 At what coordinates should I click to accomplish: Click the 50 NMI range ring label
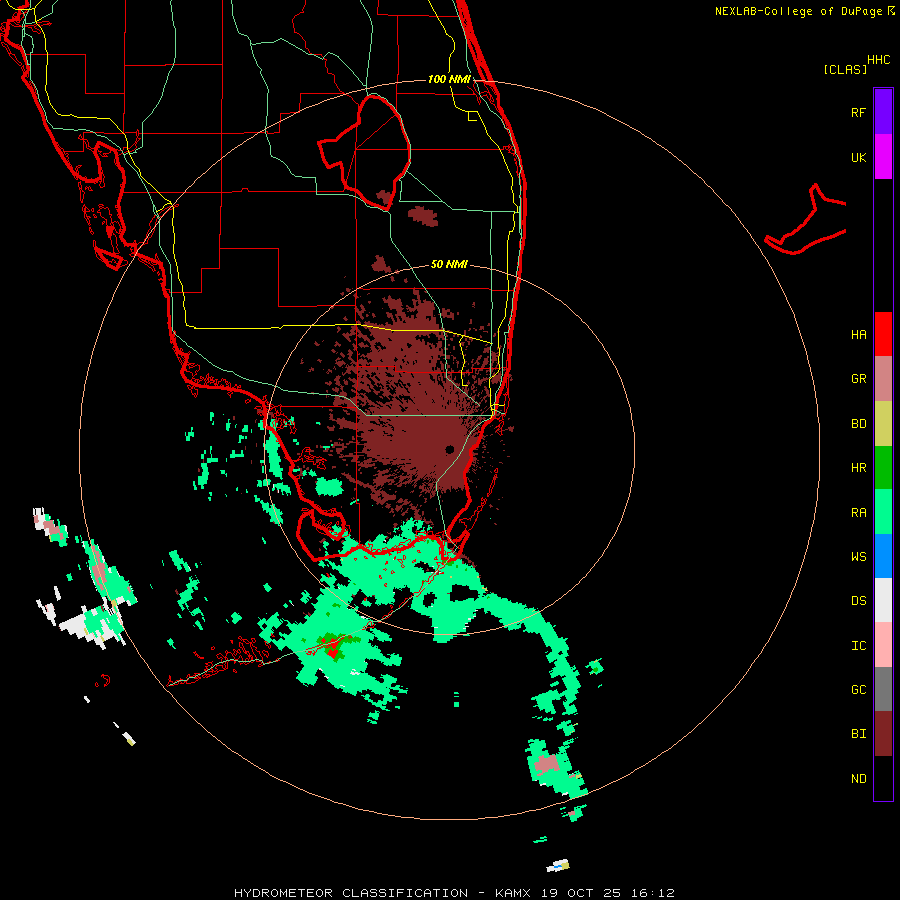click(x=449, y=264)
